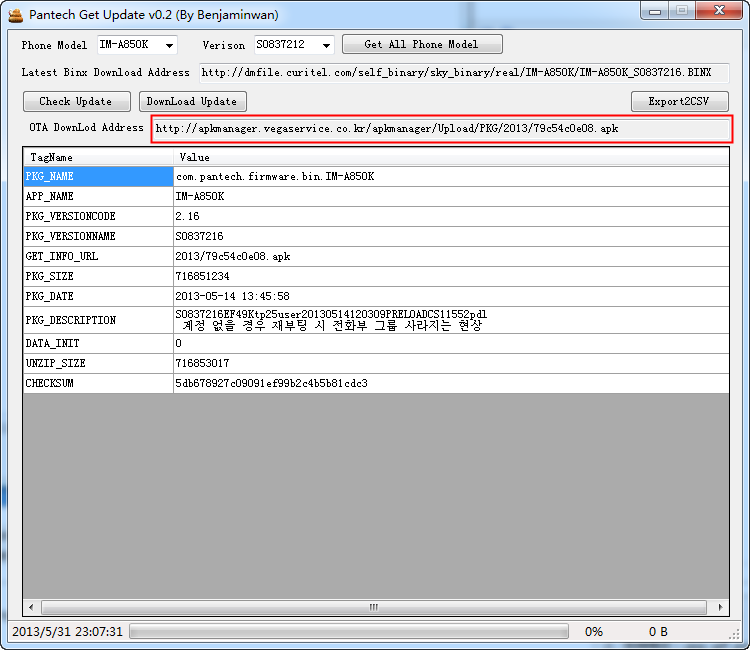This screenshot has width=750, height=650.
Task: Open the Phone Model dropdown showing IM-A850K
Action: pos(137,45)
